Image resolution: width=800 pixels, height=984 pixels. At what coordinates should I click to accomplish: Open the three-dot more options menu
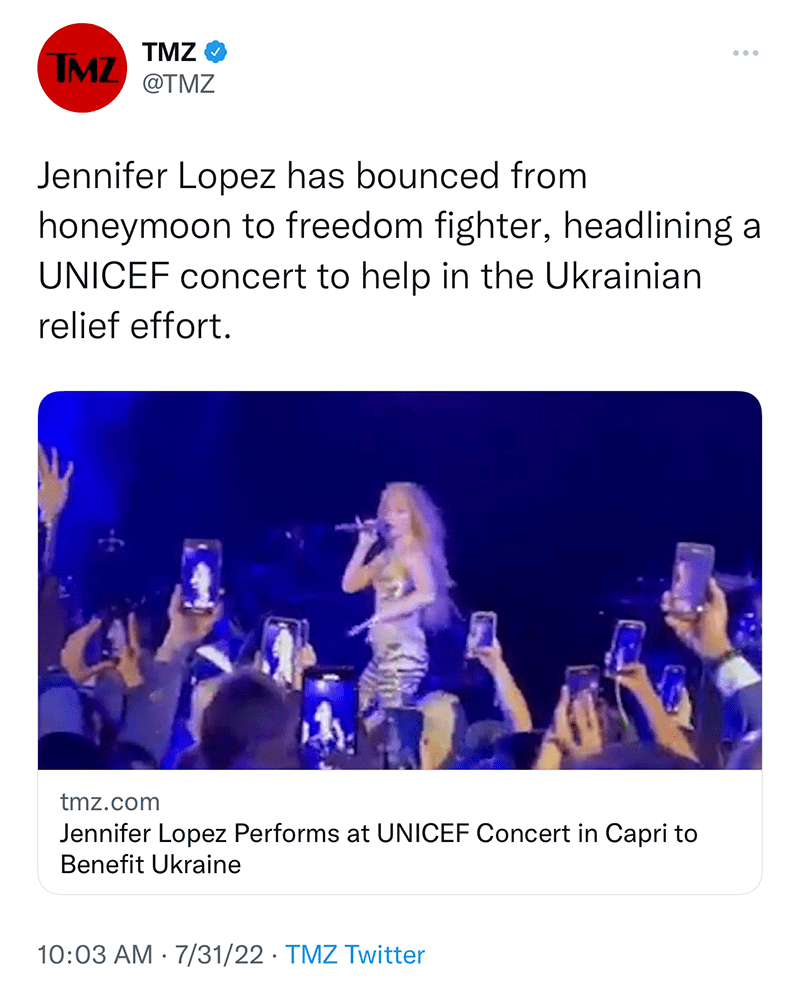tap(744, 52)
